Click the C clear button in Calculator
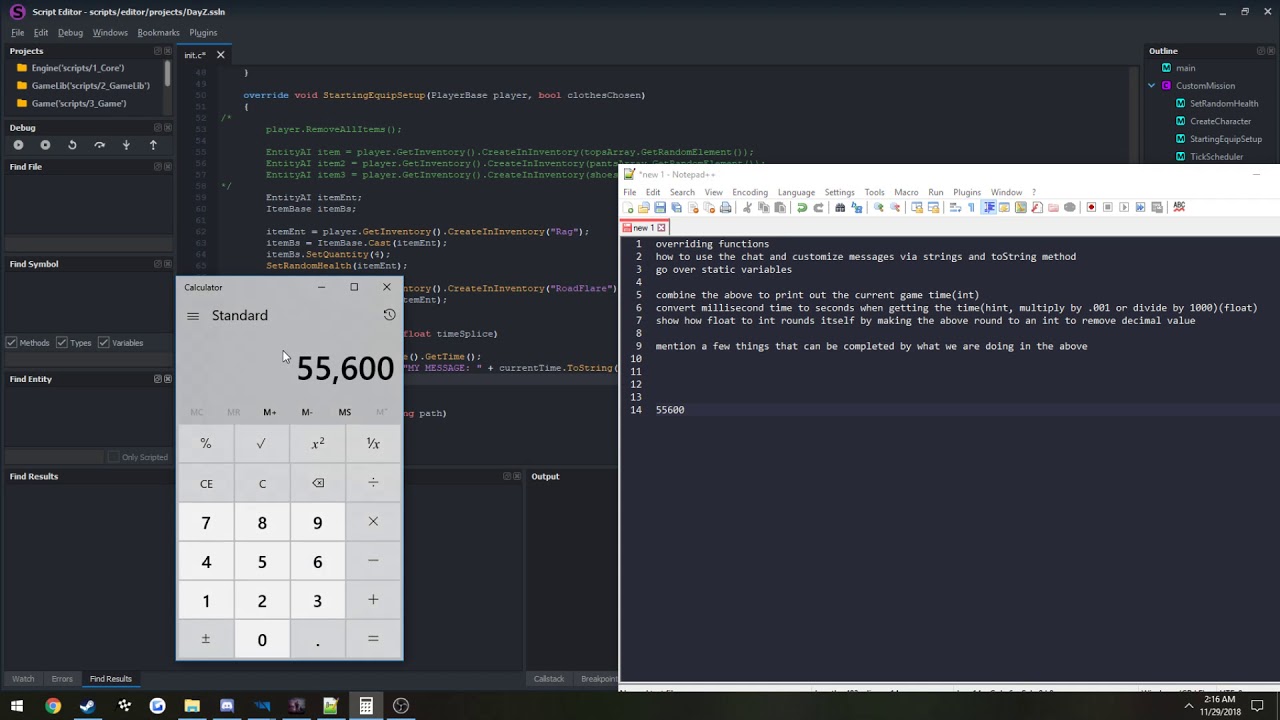Screen dimensions: 1280x720 [262, 484]
